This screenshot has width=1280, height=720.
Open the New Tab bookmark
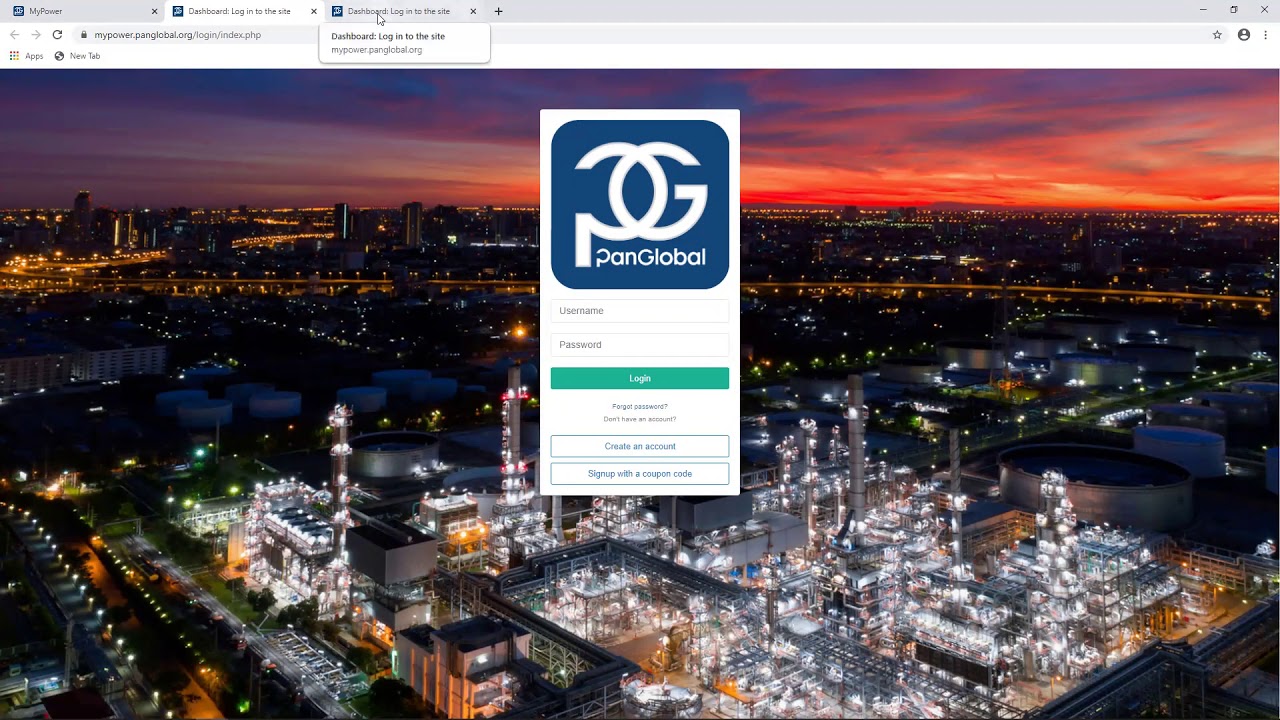coord(77,56)
